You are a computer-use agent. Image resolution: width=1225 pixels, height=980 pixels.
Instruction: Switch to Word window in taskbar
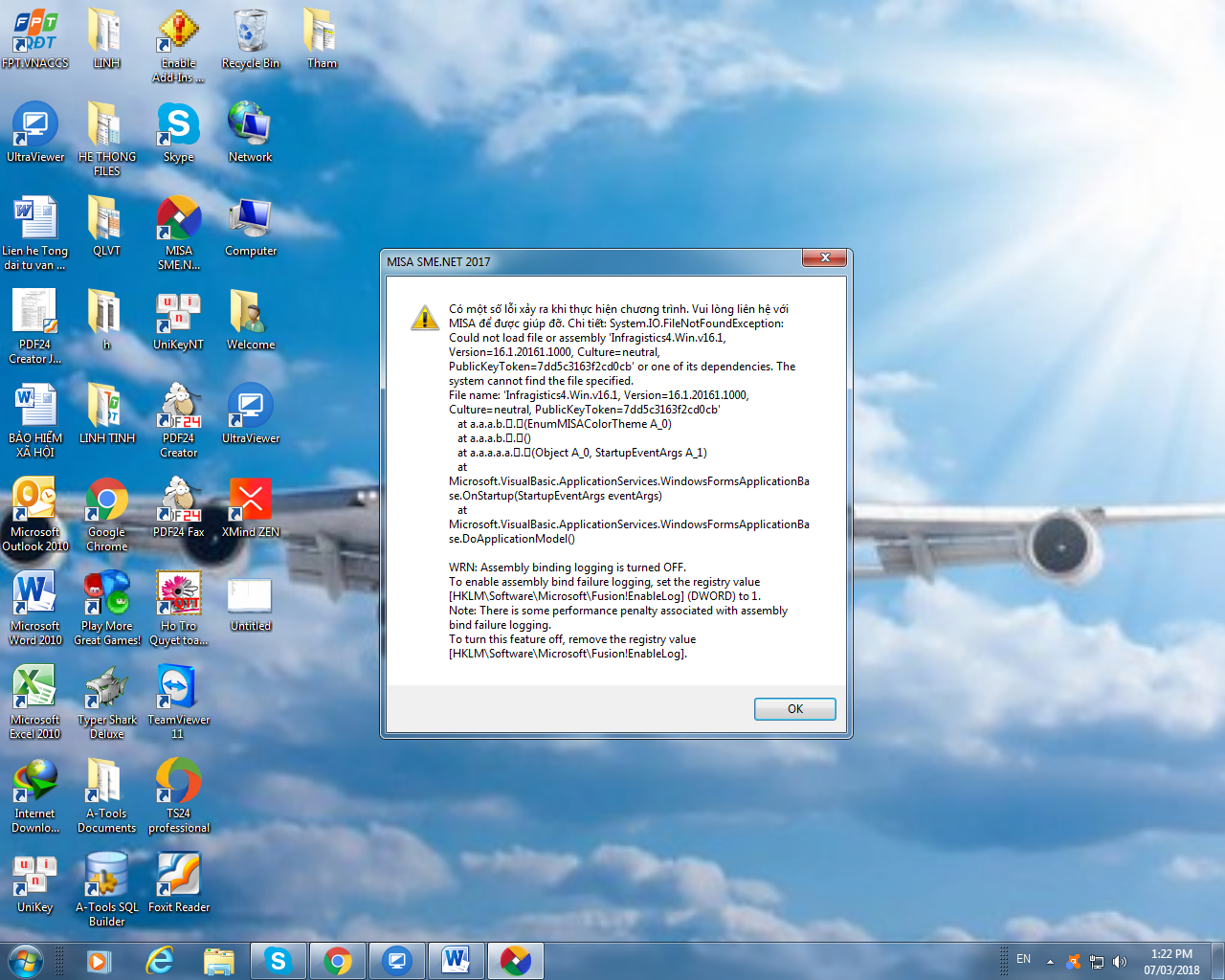[457, 961]
